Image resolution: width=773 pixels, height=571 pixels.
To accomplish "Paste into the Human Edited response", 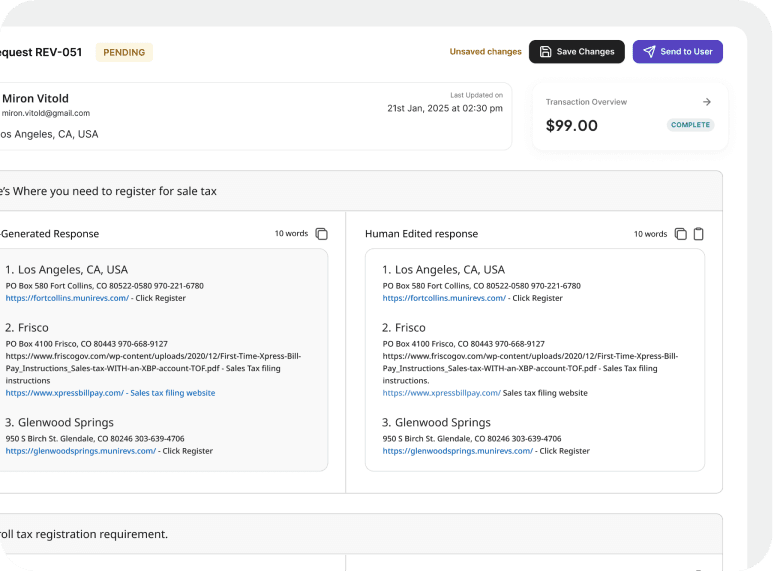I will click(x=699, y=234).
